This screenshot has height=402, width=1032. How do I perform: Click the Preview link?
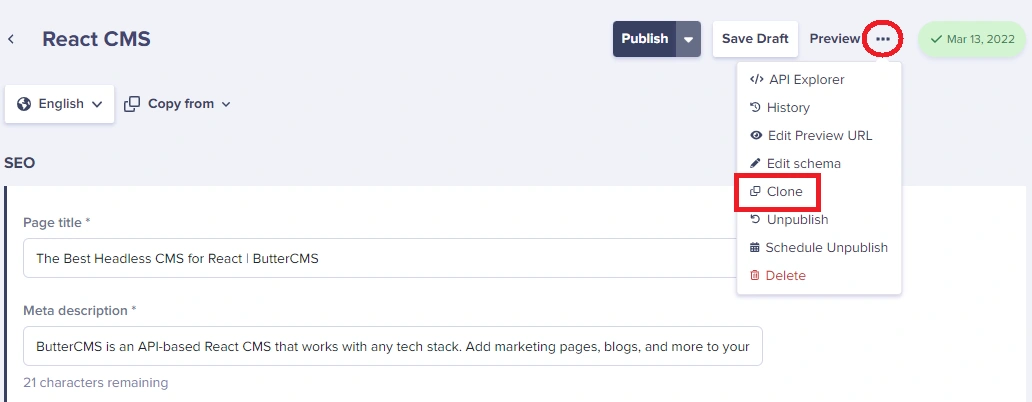[x=835, y=39]
